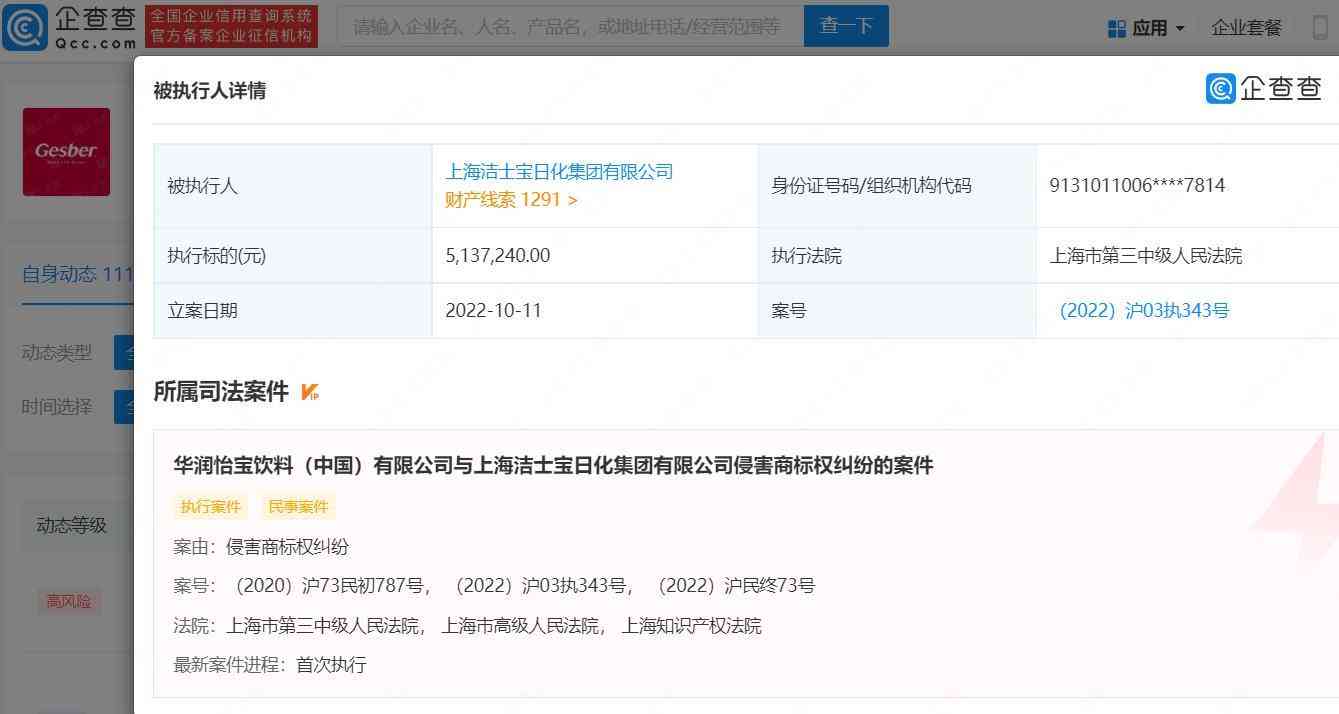Select filing date 2022-10-11
The image size is (1339, 714).
(493, 311)
